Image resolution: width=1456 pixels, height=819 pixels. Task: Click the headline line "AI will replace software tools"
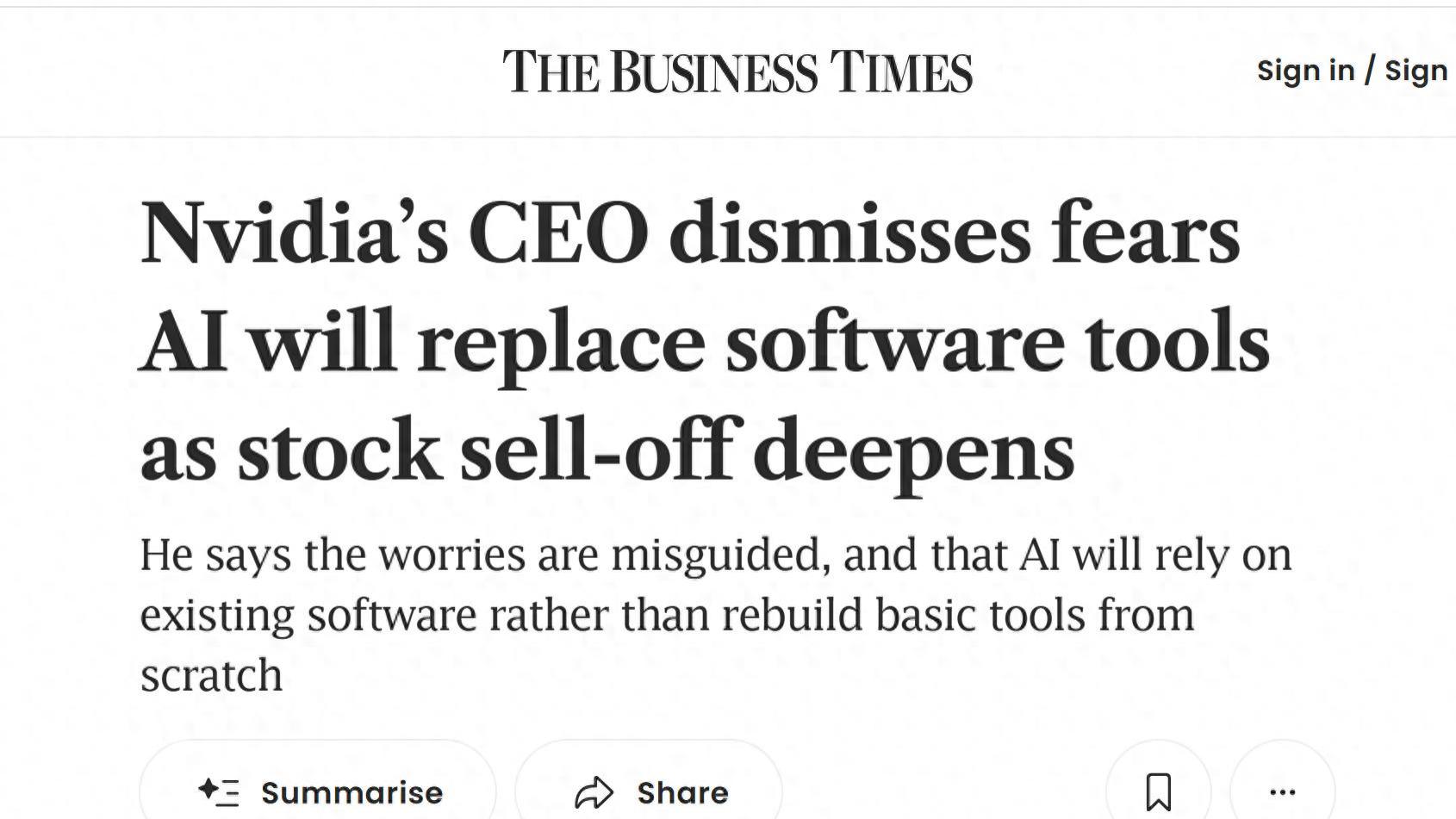click(x=704, y=343)
